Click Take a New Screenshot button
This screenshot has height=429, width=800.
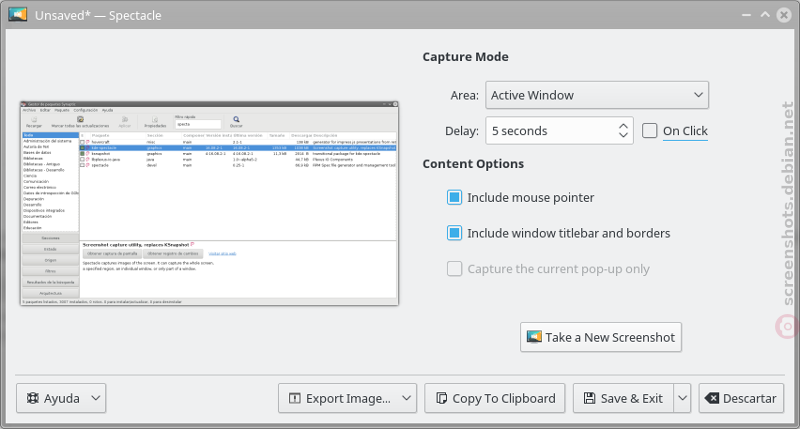[x=601, y=337]
